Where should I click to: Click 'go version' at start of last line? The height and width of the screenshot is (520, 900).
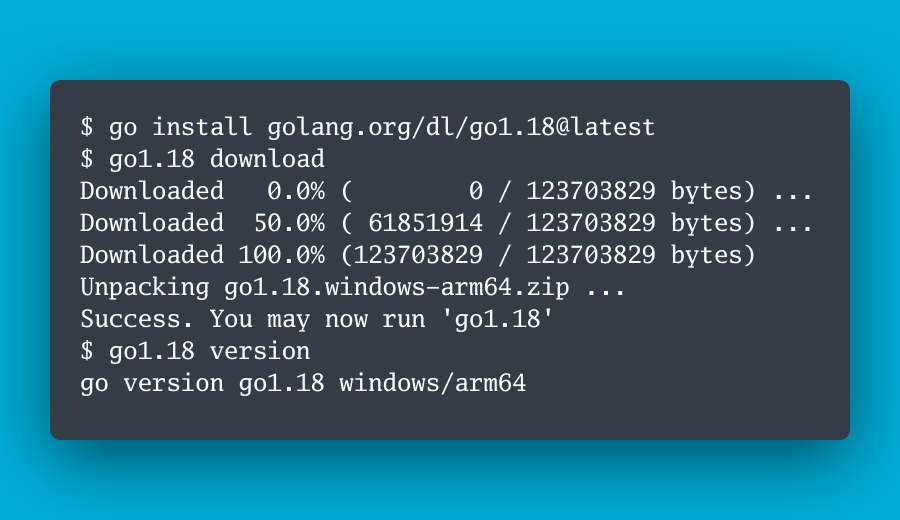pyautogui.click(x=151, y=384)
